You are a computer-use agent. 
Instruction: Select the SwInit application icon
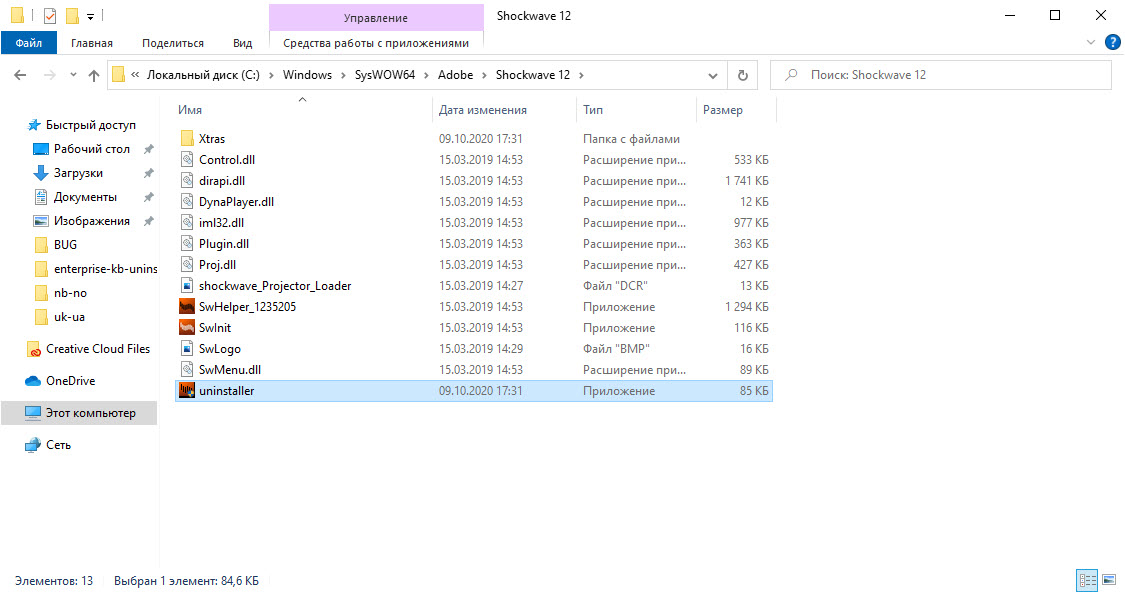pyautogui.click(x=187, y=328)
